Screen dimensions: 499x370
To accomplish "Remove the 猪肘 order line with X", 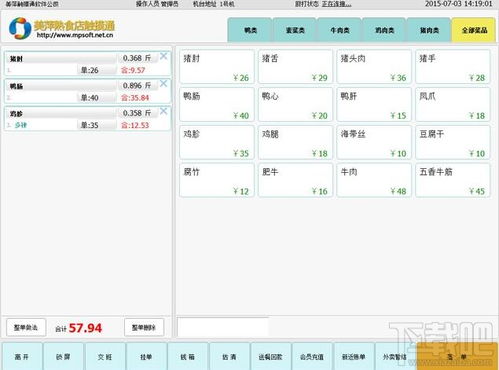I will tap(163, 56).
